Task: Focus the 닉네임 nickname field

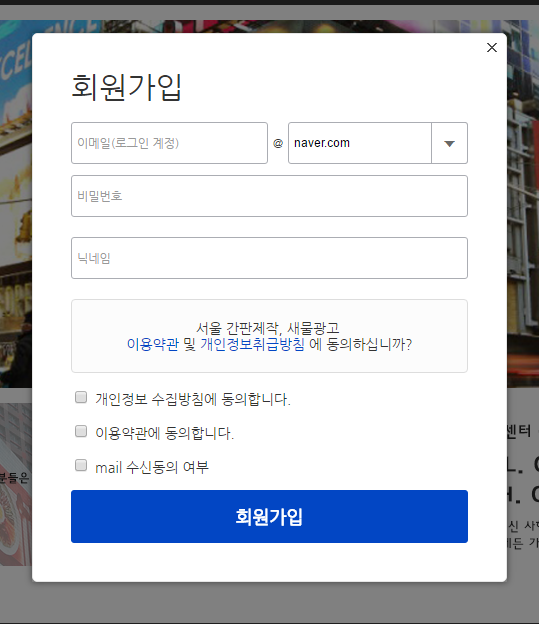Action: pyautogui.click(x=269, y=258)
